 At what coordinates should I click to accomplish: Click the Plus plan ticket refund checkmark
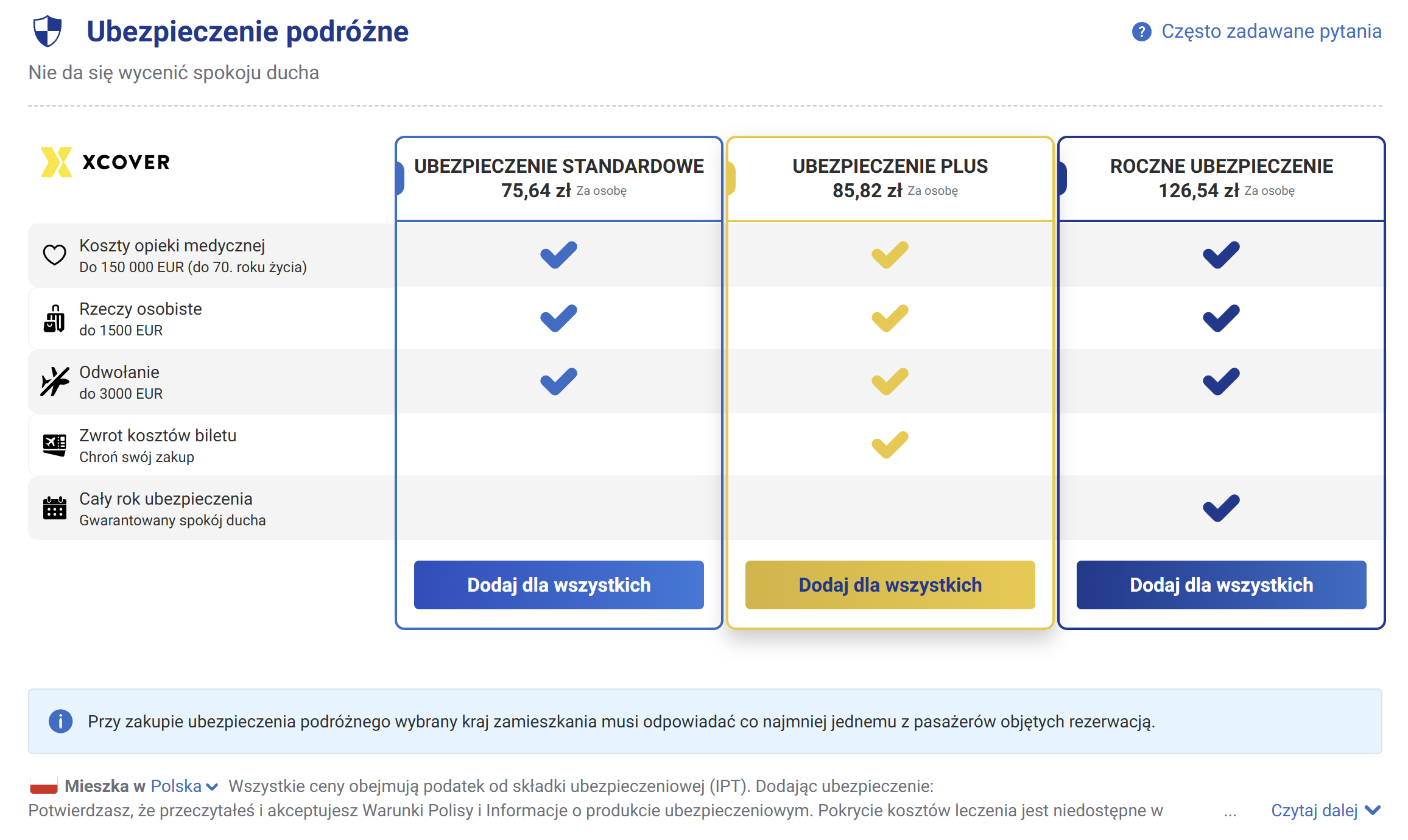(890, 445)
